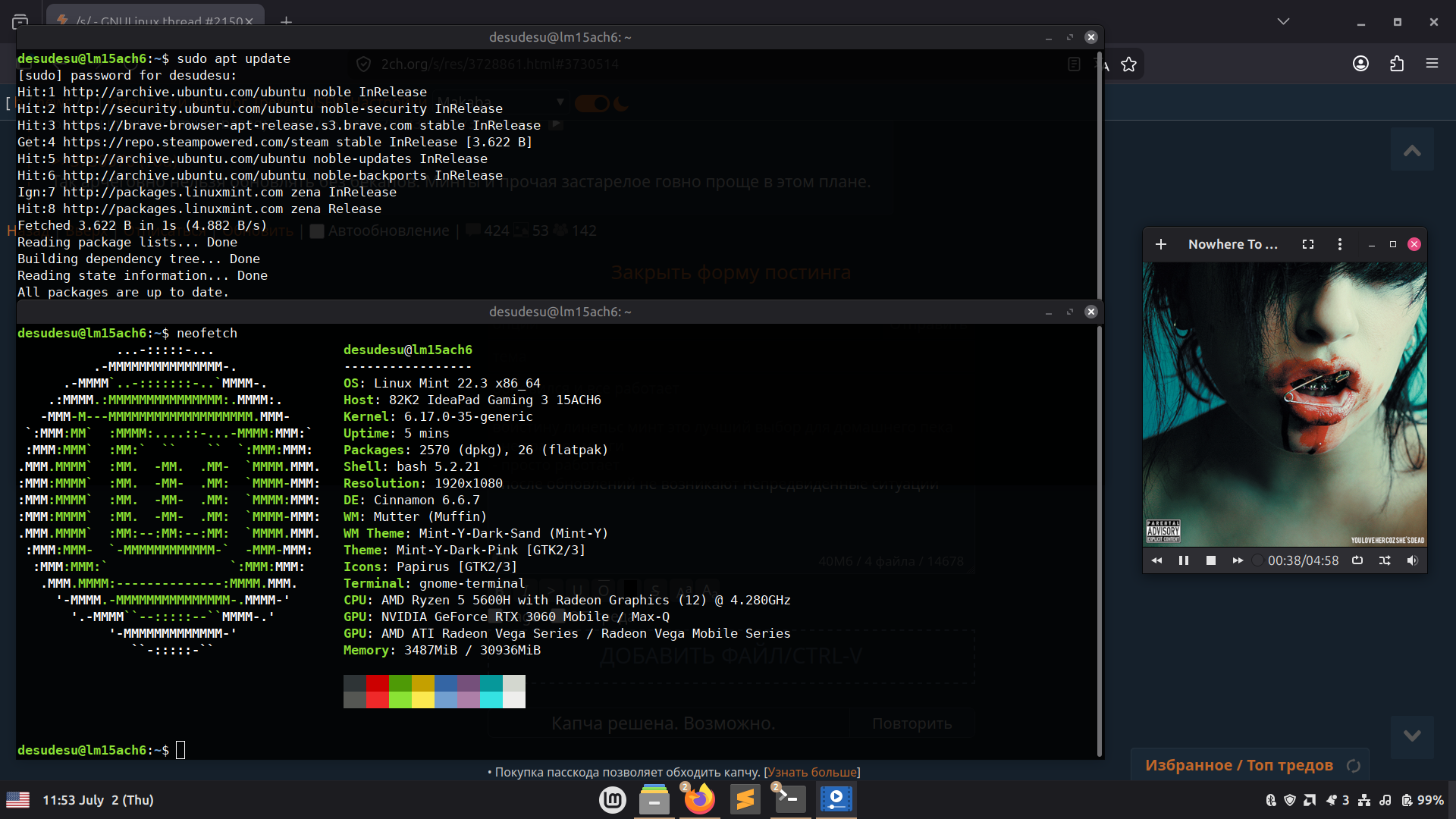Open the Files manager from the taskbar
Viewport: 1456px width, 819px height.
pyautogui.click(x=654, y=799)
